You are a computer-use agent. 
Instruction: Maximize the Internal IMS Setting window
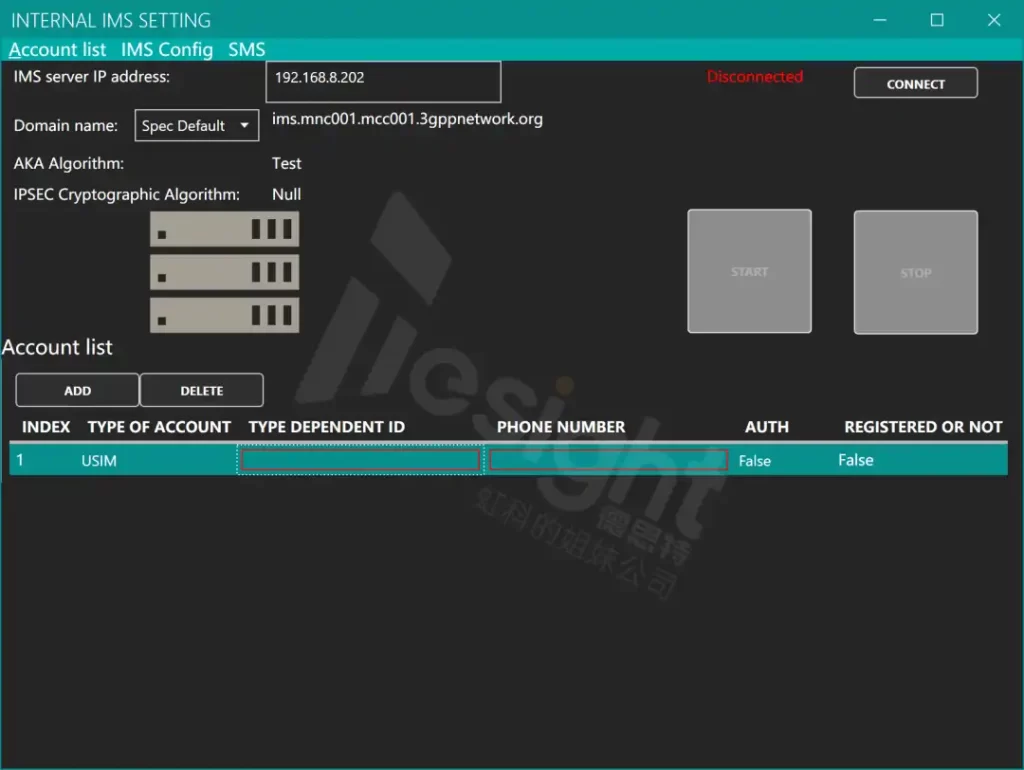point(937,20)
